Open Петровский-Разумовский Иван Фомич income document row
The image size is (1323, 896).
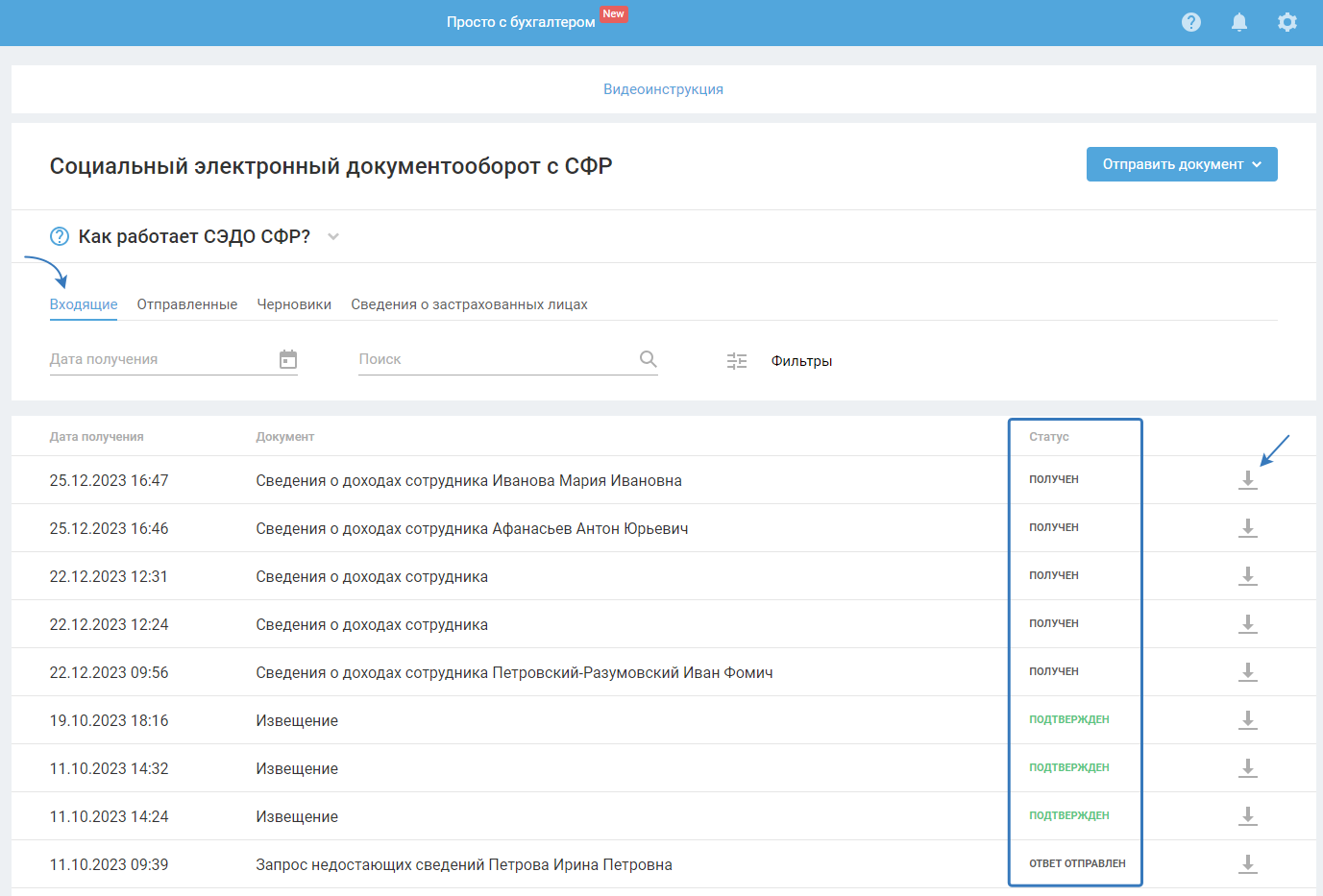click(x=514, y=672)
